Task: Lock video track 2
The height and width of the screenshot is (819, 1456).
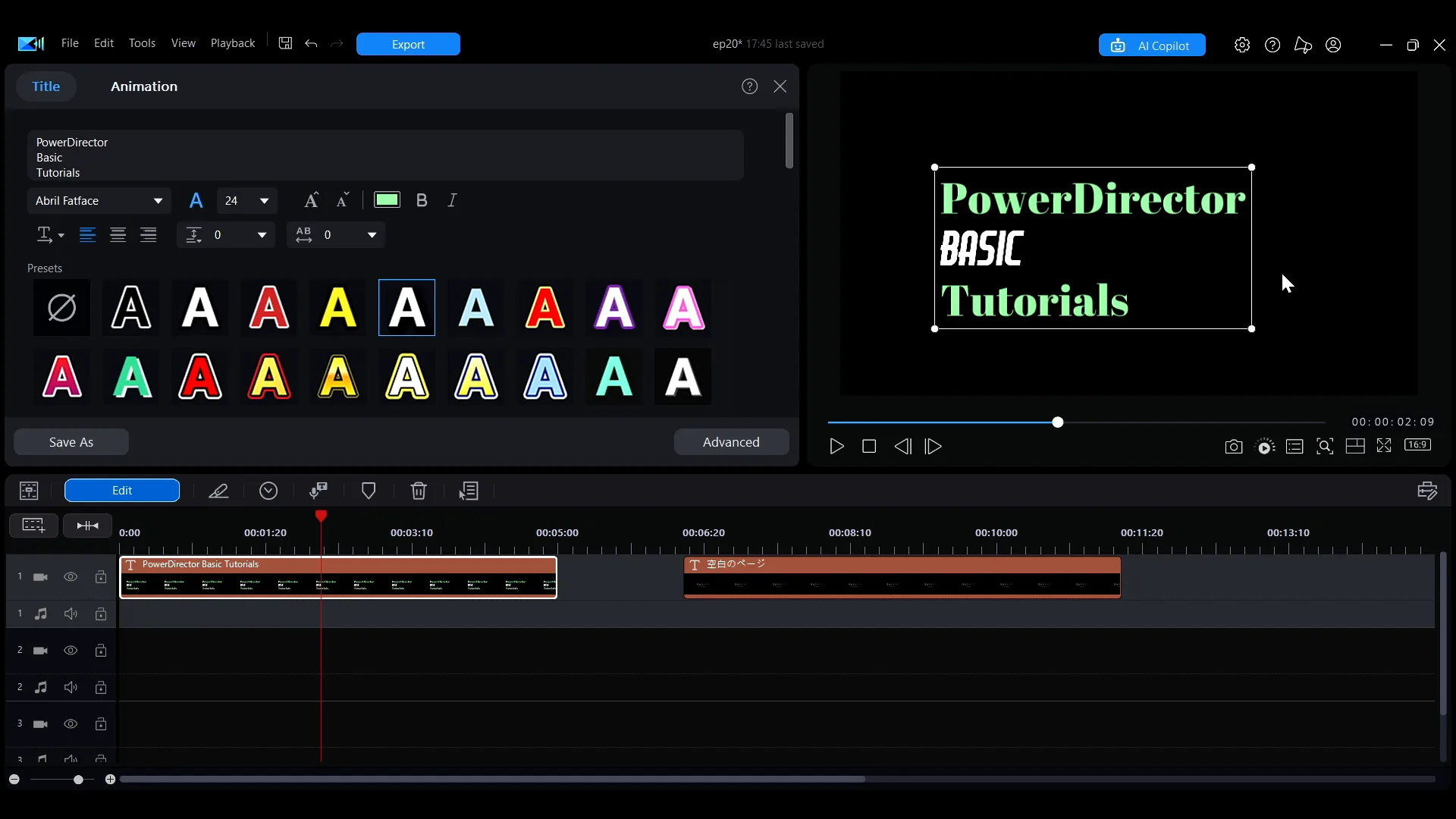Action: [101, 651]
